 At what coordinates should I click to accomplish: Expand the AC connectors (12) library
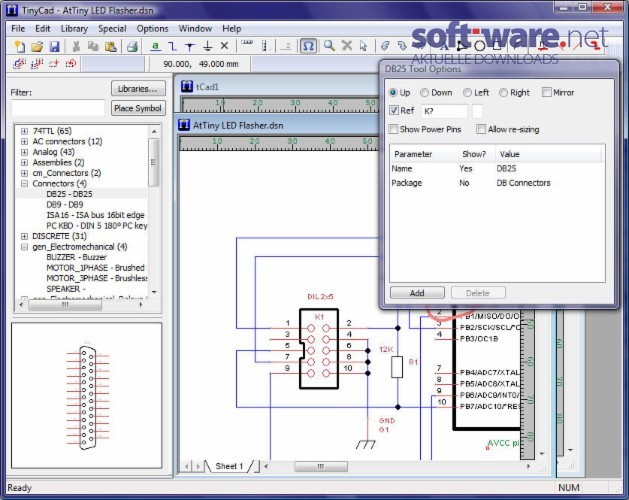tap(24, 142)
